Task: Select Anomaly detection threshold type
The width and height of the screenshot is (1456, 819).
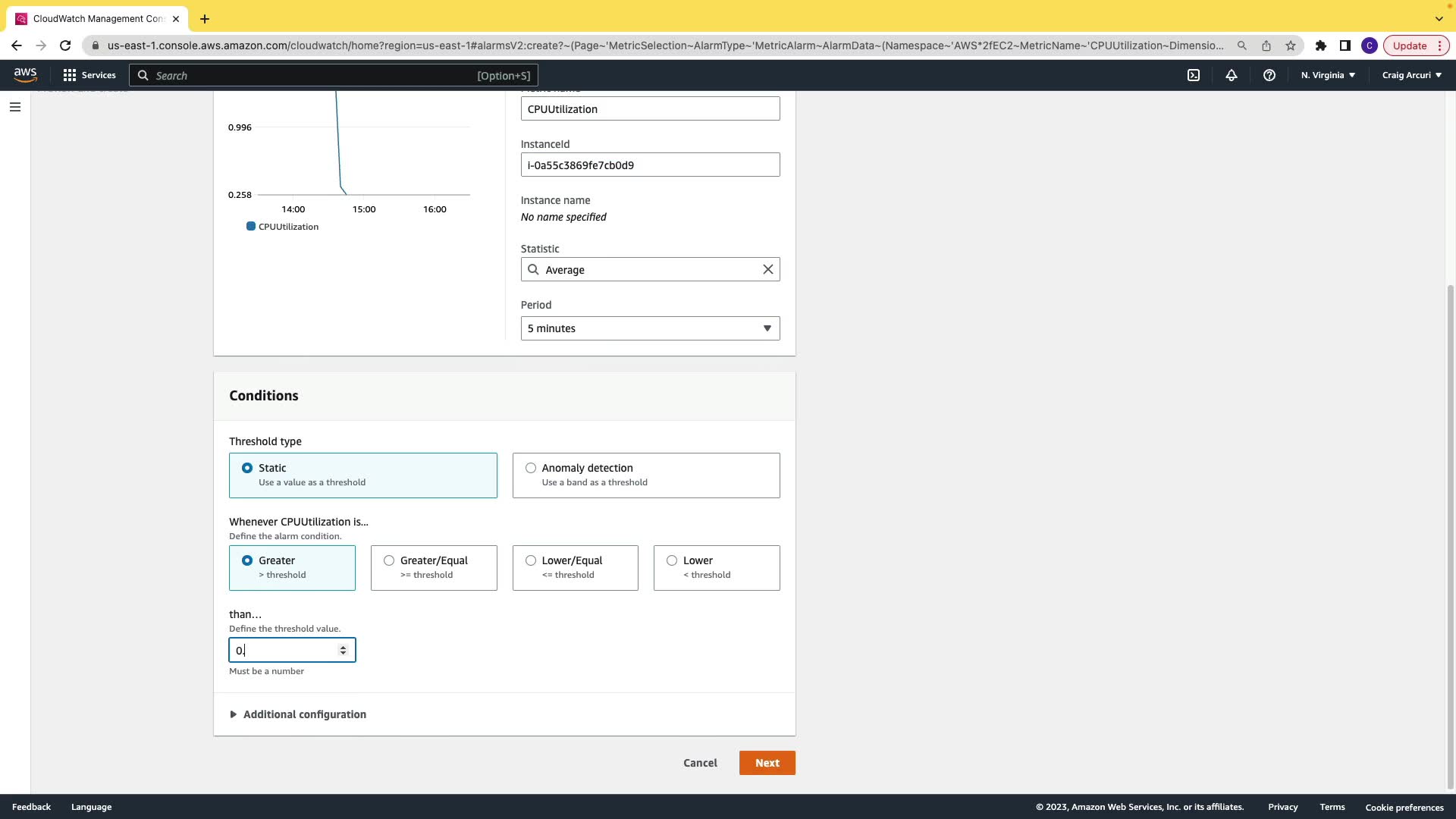Action: 531,469
